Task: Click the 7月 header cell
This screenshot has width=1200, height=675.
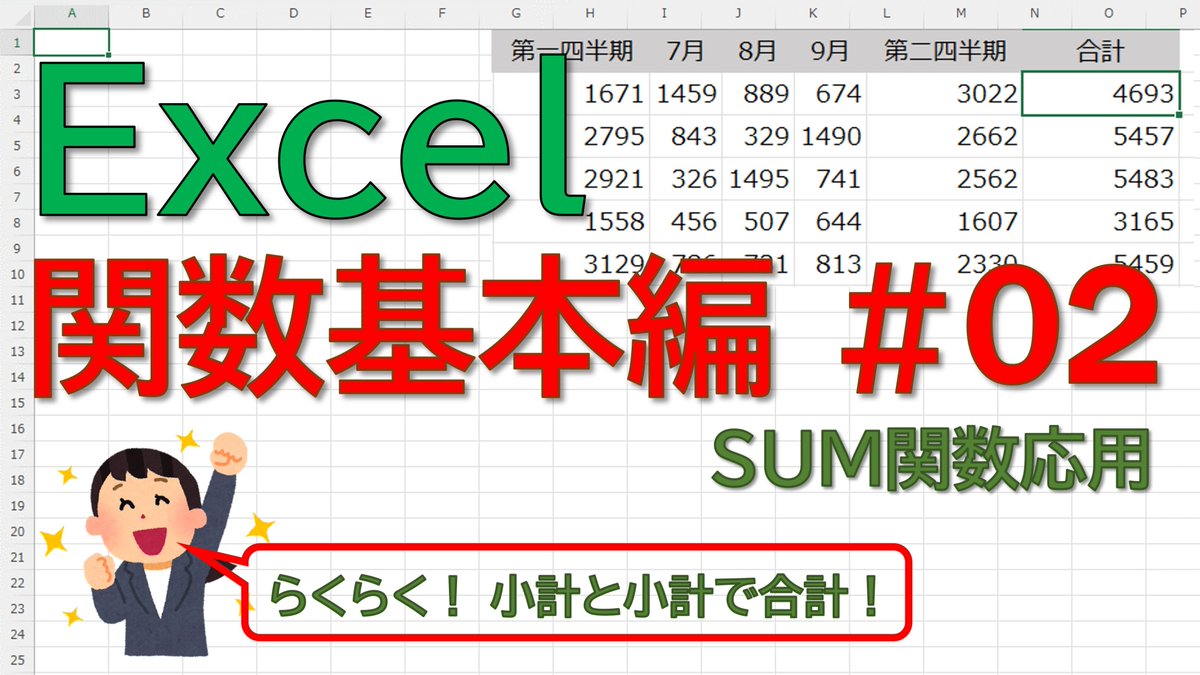Action: (686, 51)
